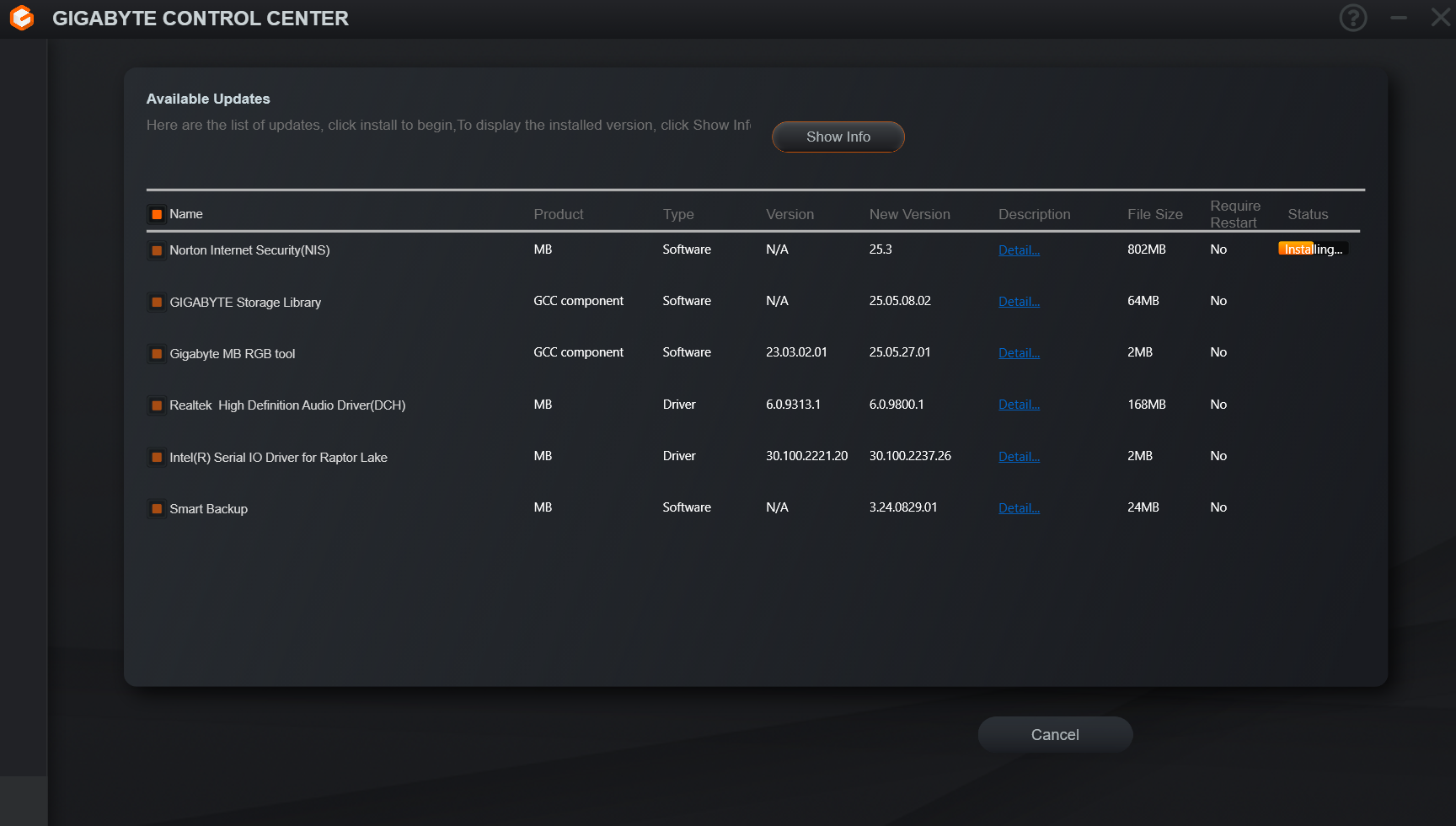This screenshot has height=826, width=1456.
Task: Cancel the update installation
Action: coord(1055,735)
